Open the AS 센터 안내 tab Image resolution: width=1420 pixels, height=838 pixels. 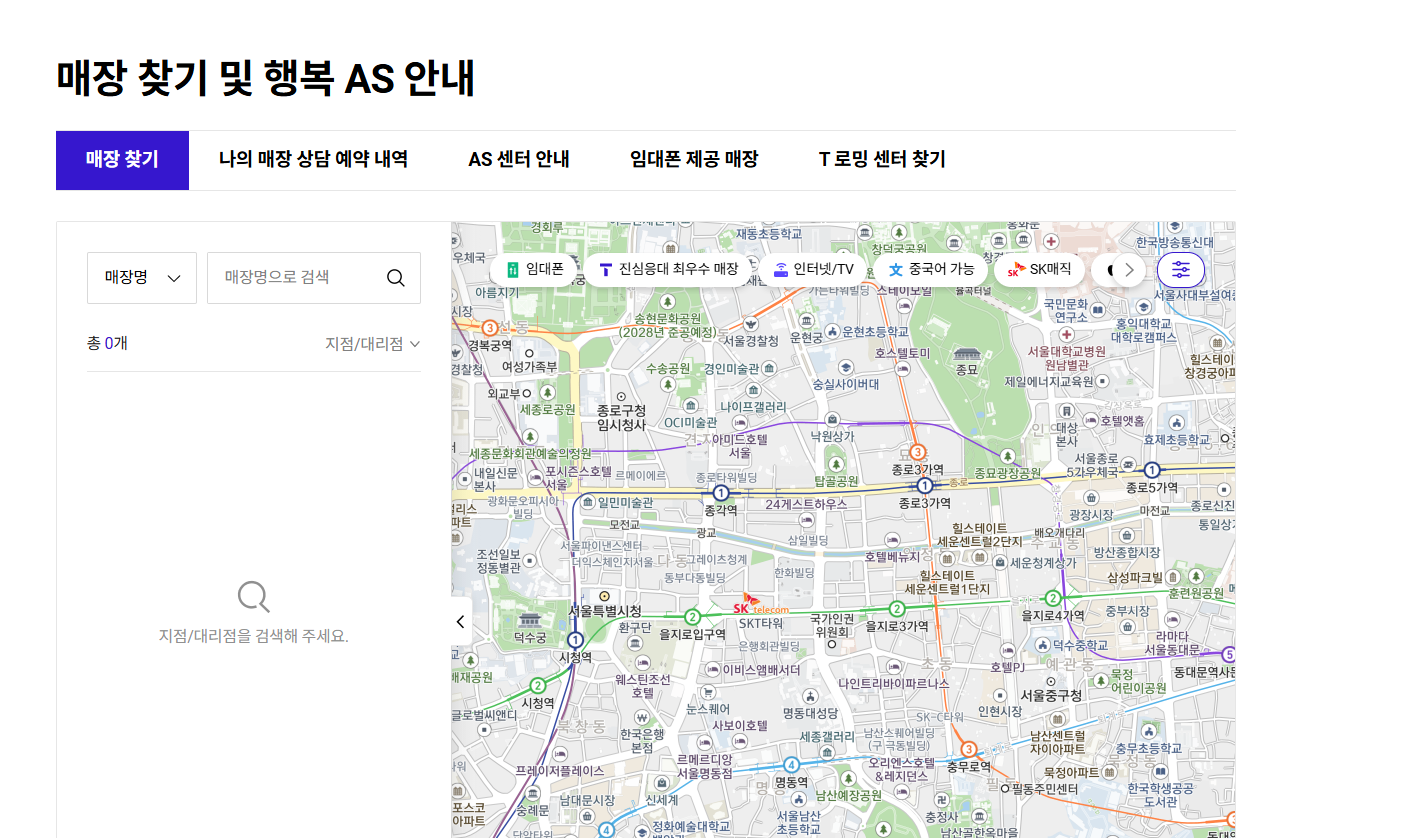coord(519,160)
